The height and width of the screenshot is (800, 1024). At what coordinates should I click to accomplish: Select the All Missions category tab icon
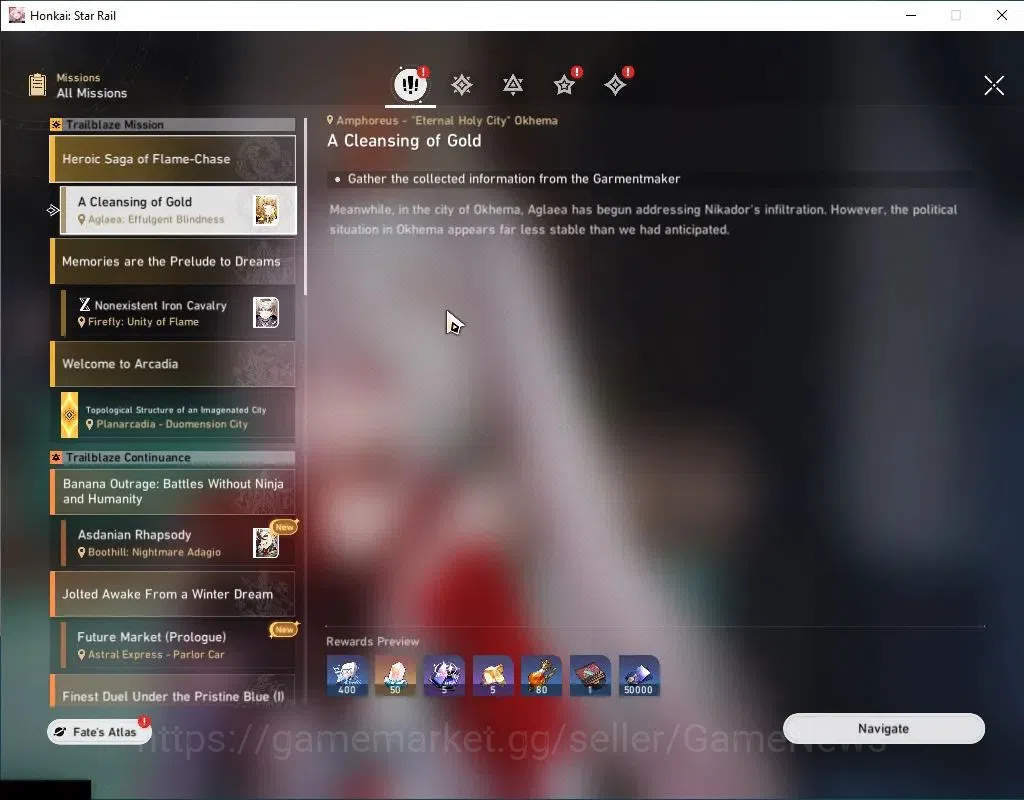pos(410,84)
